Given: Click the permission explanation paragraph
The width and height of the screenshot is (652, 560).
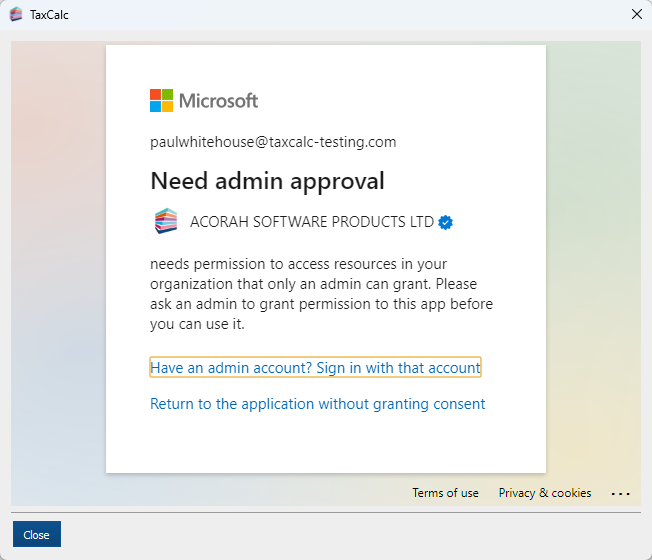Looking at the screenshot, I should tap(320, 295).
